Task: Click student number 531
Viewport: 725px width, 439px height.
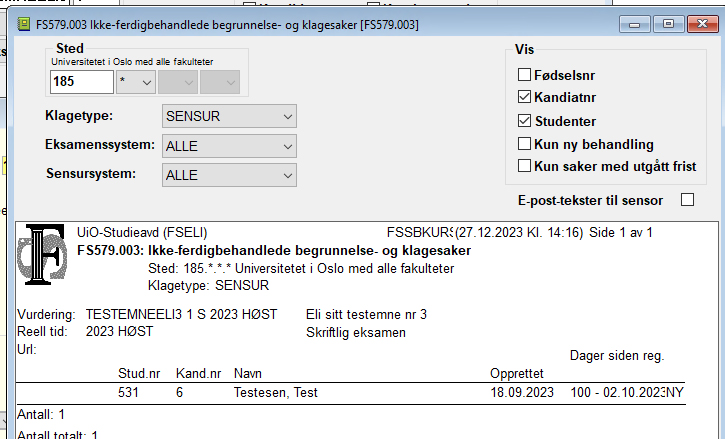Action: point(128,393)
